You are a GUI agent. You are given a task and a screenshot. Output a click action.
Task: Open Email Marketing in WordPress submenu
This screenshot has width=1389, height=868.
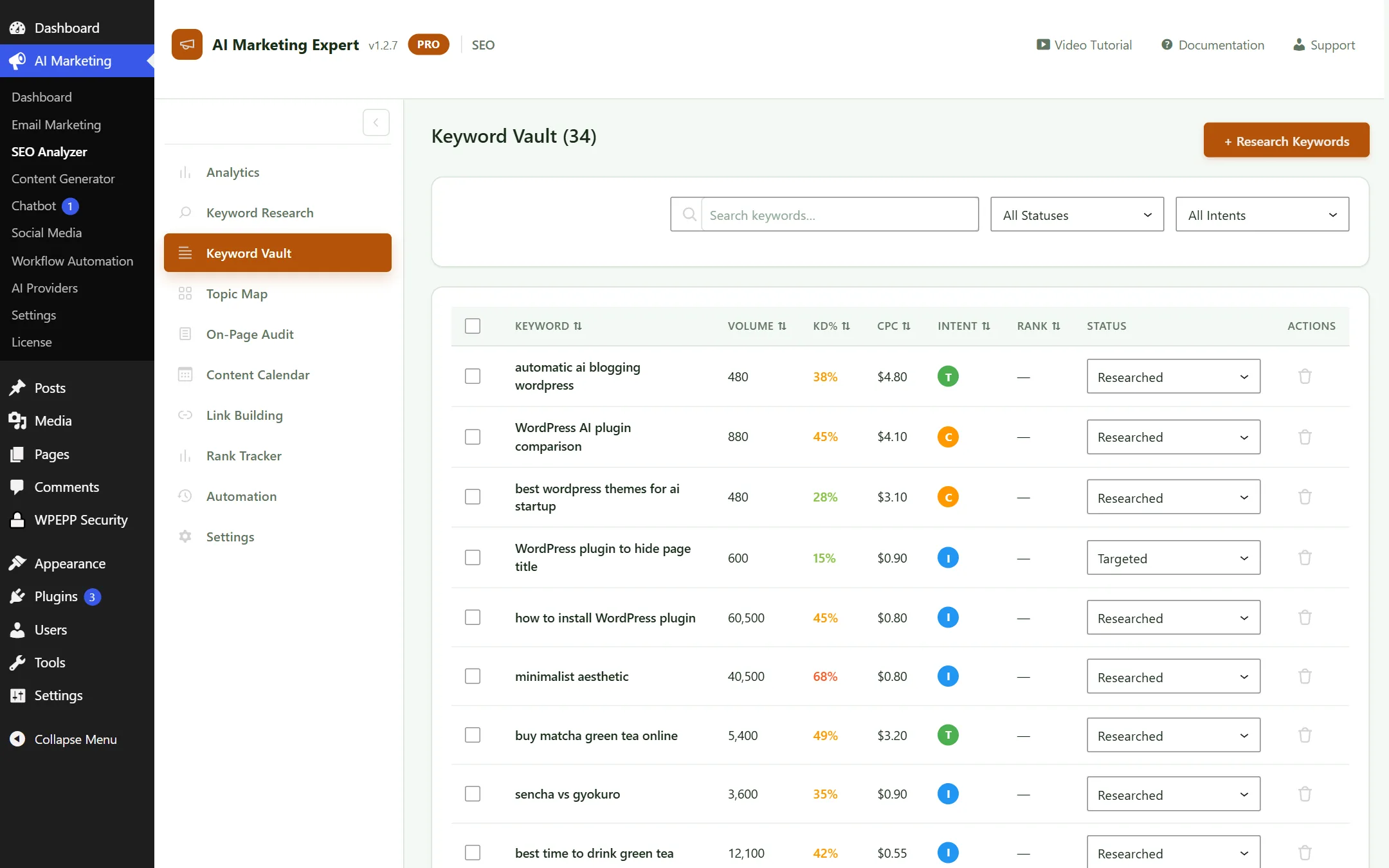tap(56, 125)
